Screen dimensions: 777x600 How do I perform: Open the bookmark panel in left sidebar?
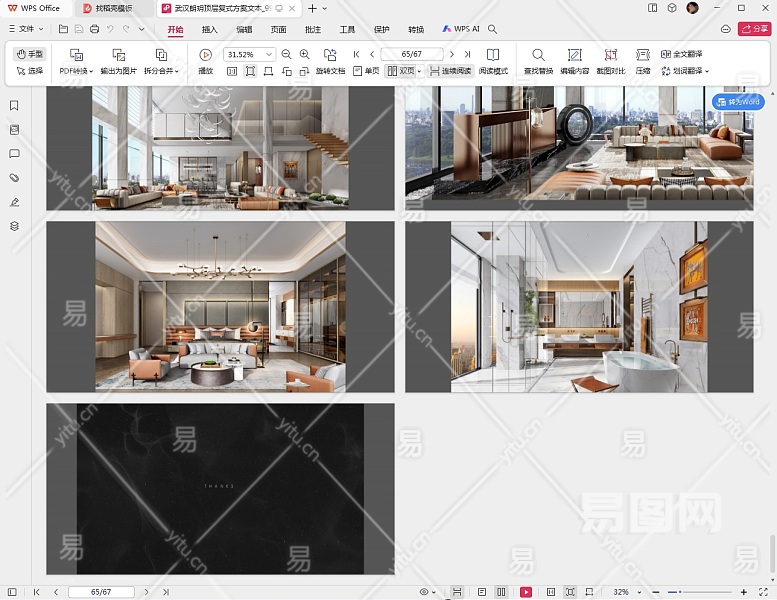[14, 105]
